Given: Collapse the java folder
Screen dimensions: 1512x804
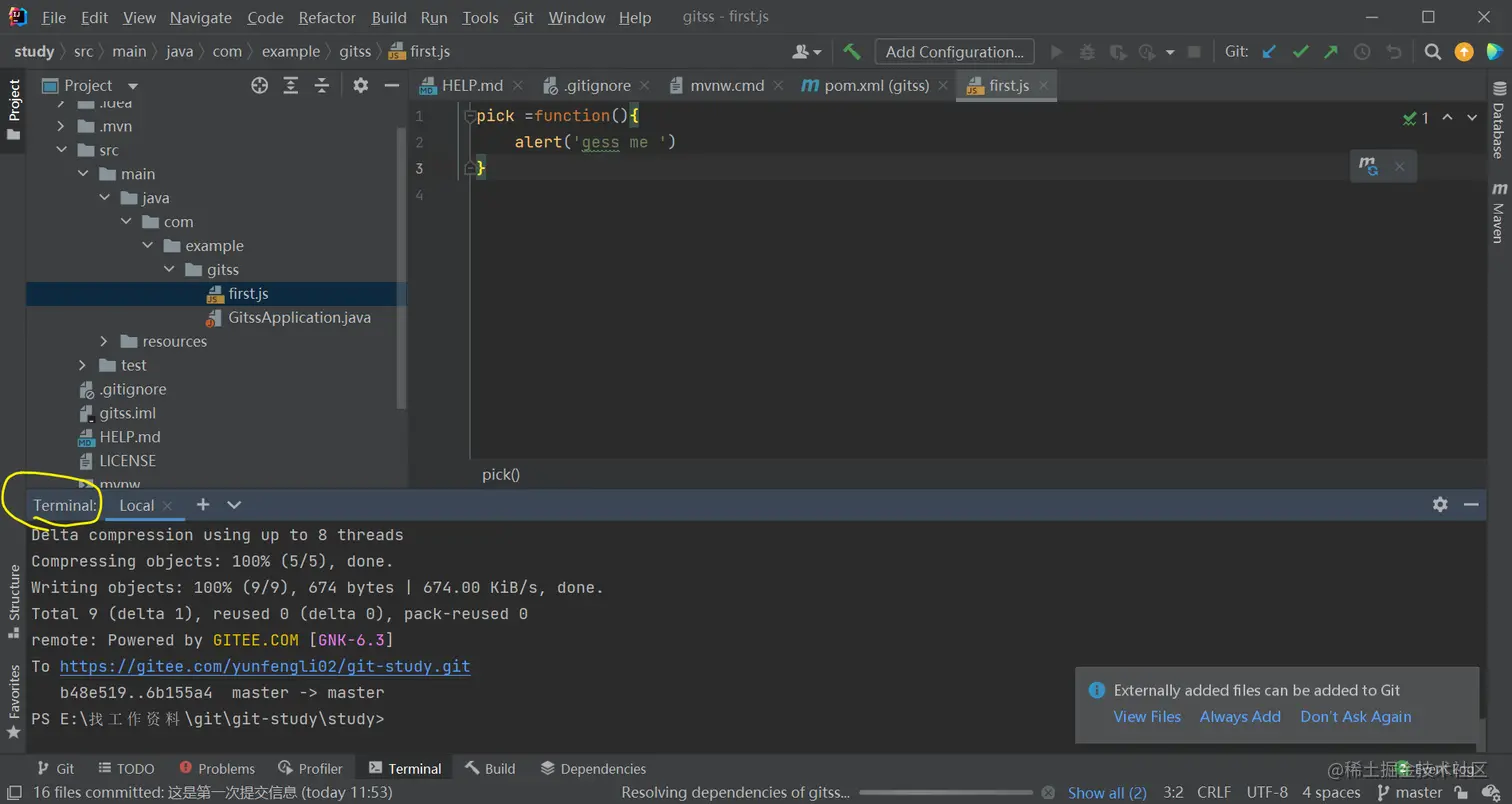Looking at the screenshot, I should 104,198.
